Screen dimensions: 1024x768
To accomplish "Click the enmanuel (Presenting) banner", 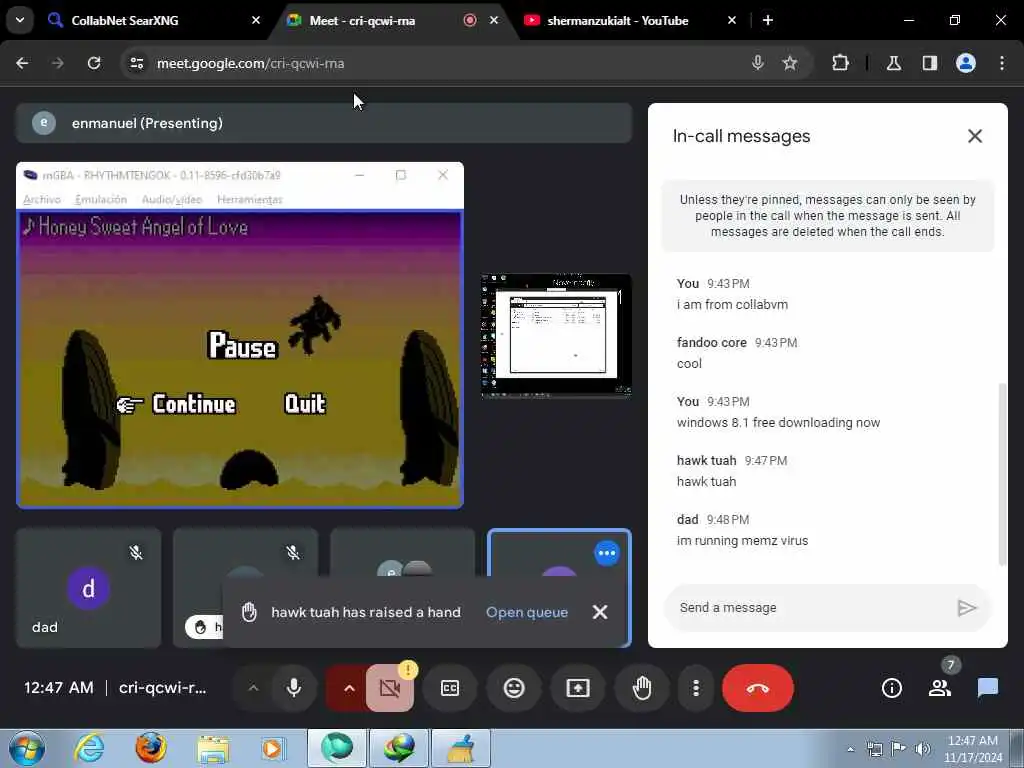I will 324,123.
